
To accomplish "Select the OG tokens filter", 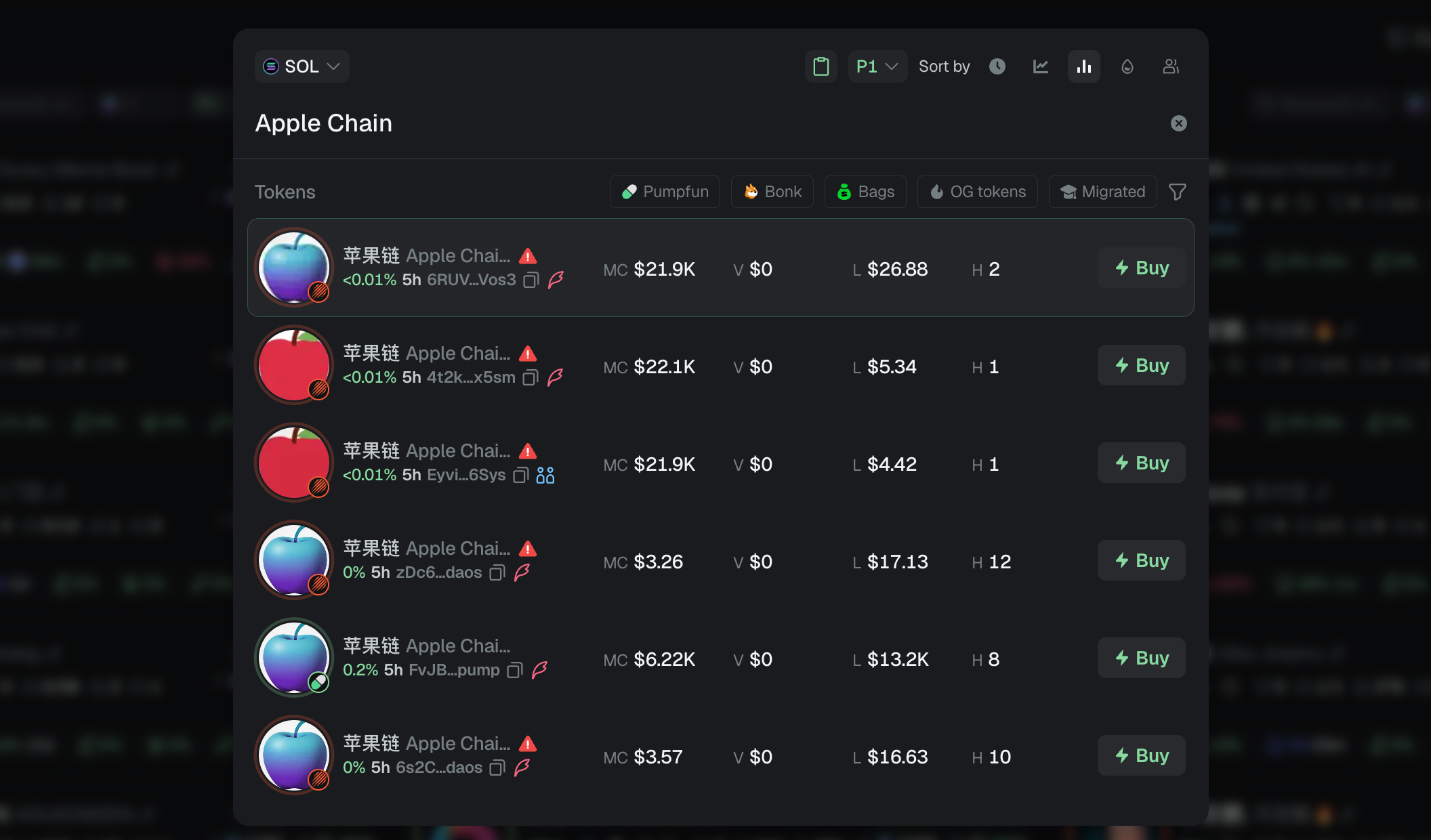I will pos(977,192).
